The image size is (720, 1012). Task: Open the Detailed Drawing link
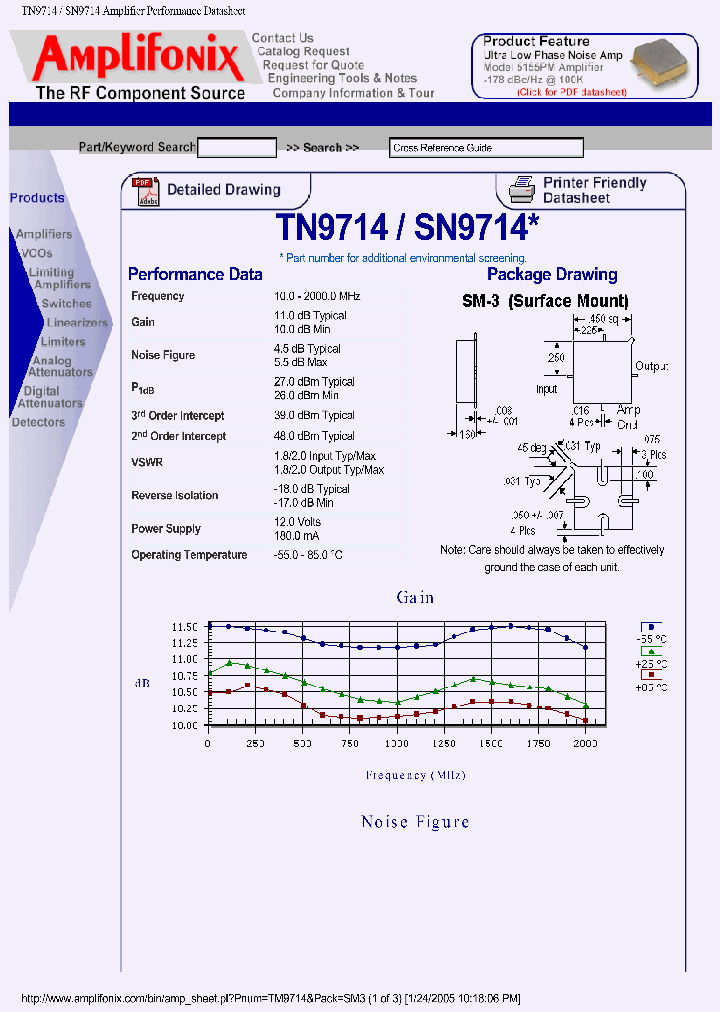[x=224, y=190]
